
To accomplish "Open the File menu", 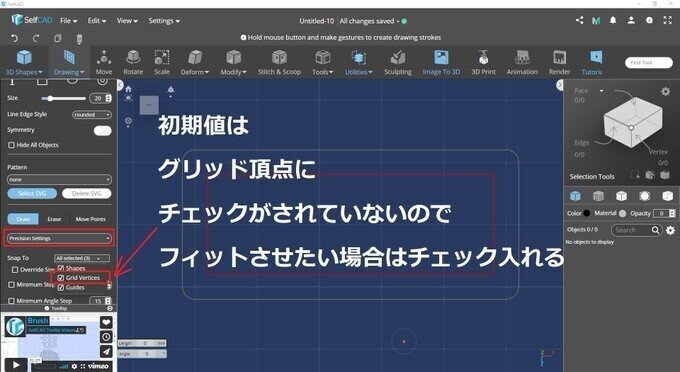I will click(69, 21).
